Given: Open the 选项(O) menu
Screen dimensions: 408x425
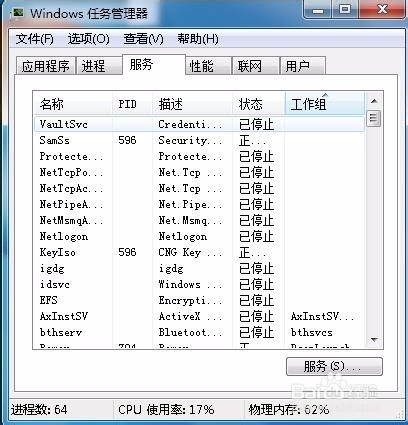Looking at the screenshot, I should (88, 39).
